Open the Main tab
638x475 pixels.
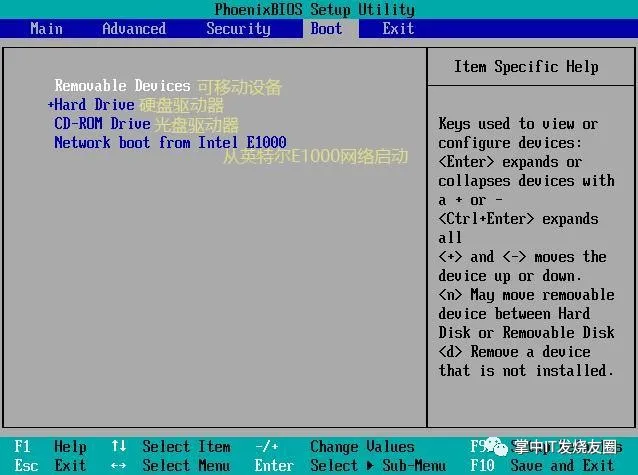coord(46,28)
